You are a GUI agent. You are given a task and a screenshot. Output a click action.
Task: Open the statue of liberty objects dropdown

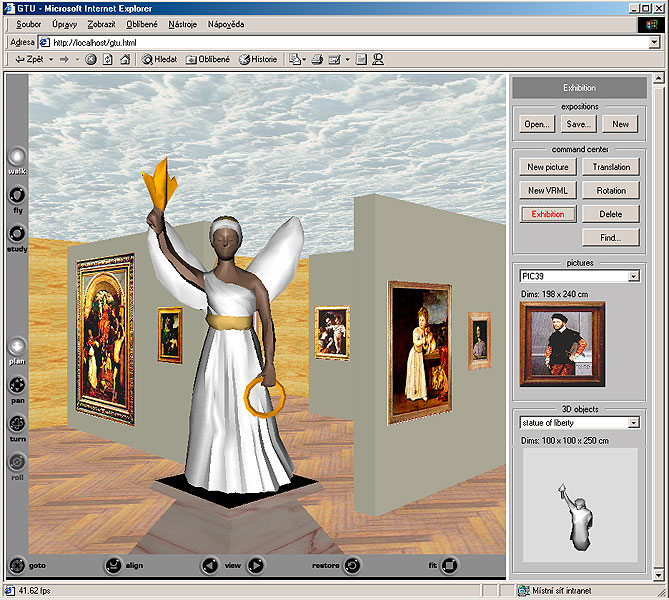(634, 422)
